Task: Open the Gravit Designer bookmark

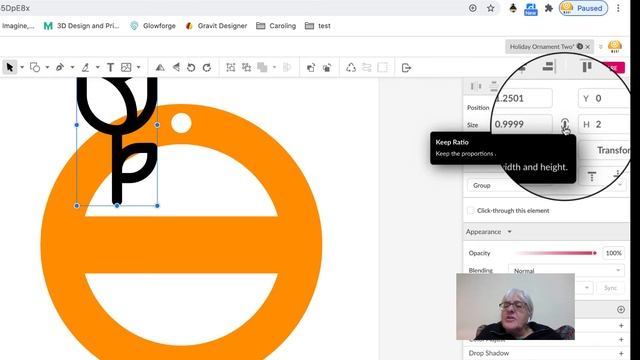Action: (216, 26)
